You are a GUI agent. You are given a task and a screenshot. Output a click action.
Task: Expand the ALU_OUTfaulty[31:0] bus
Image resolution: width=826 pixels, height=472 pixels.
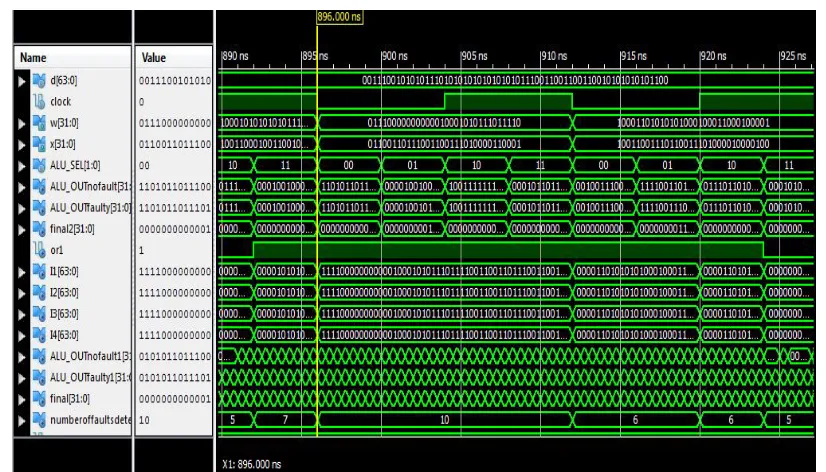(x=22, y=209)
